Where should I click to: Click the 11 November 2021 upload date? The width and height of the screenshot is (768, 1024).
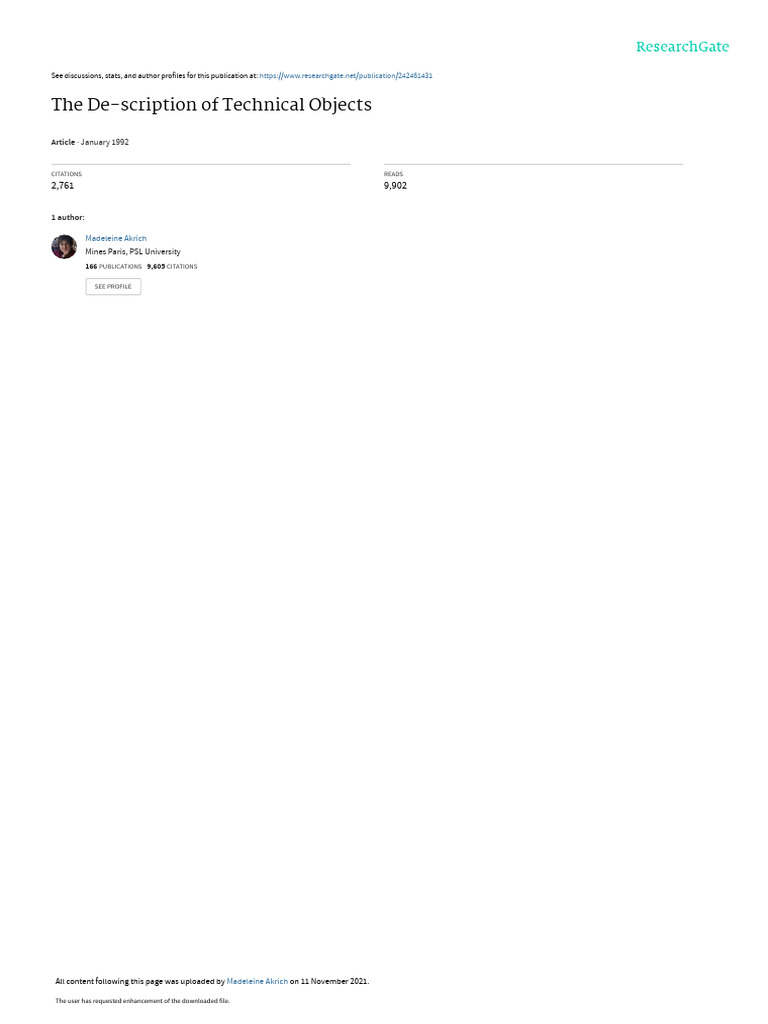pos(334,981)
